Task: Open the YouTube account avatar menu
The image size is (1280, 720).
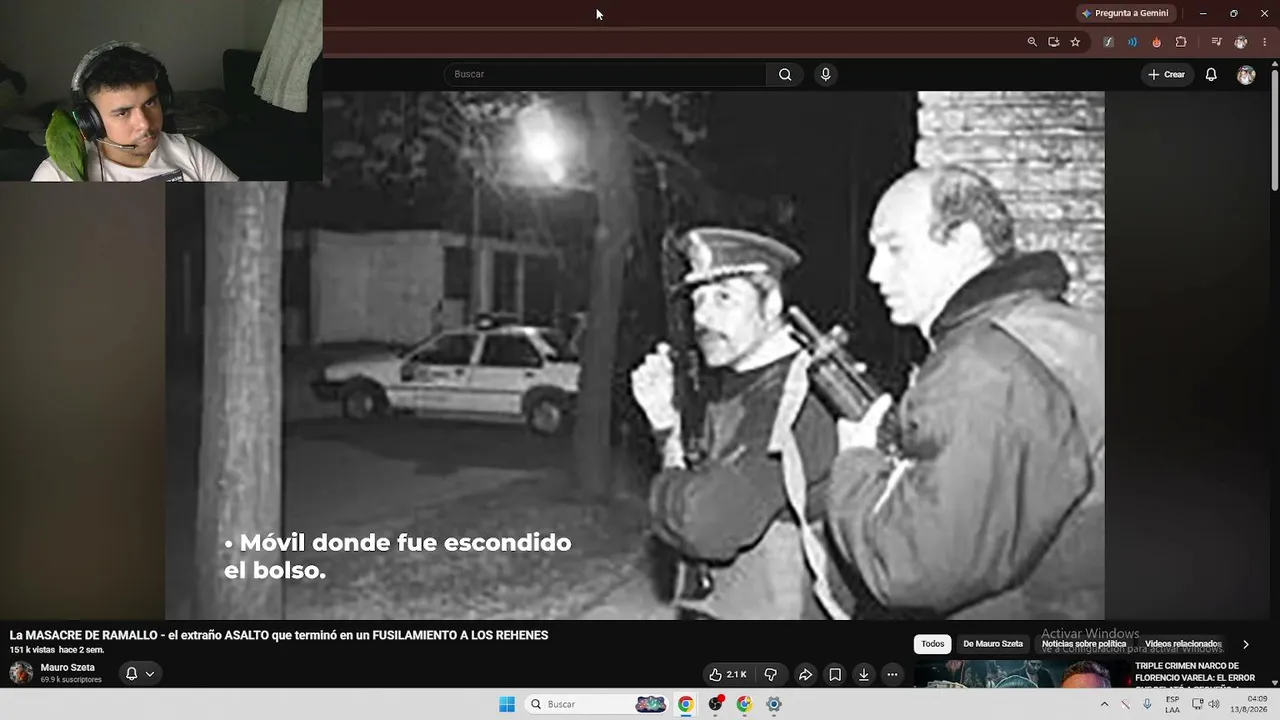Action: point(1246,75)
